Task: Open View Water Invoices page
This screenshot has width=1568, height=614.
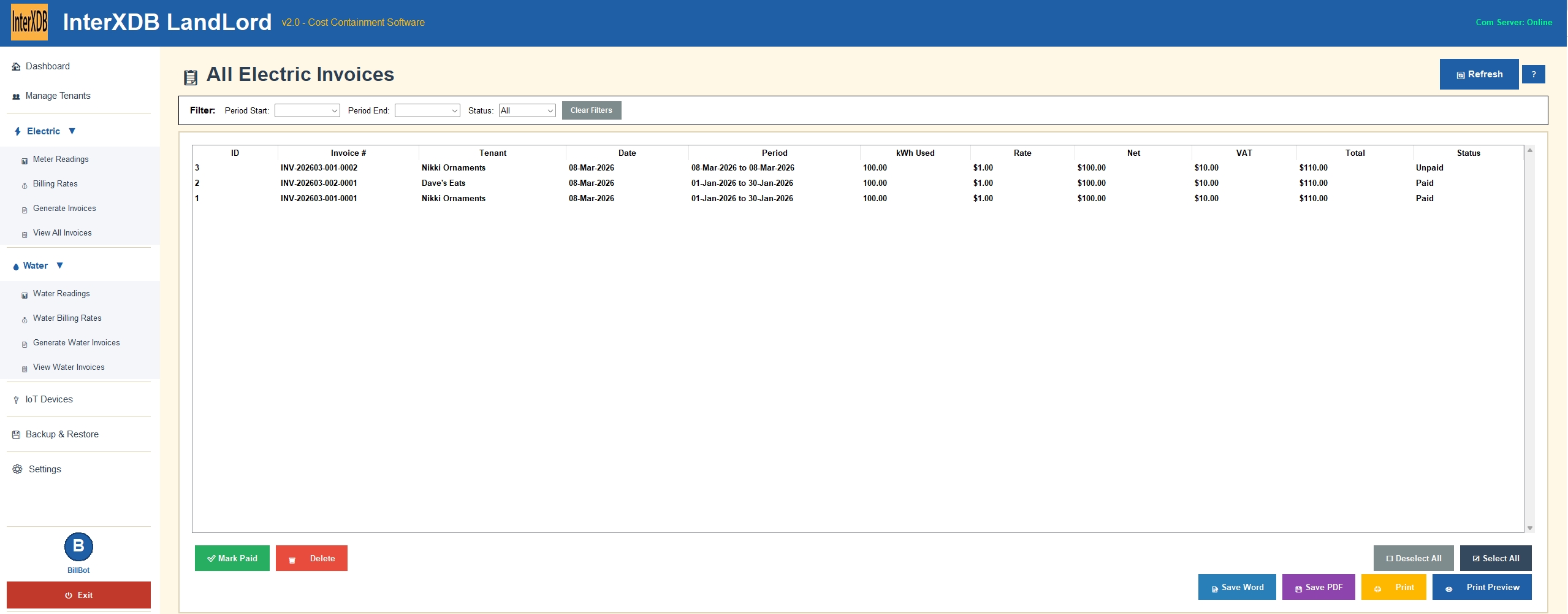Action: click(69, 367)
